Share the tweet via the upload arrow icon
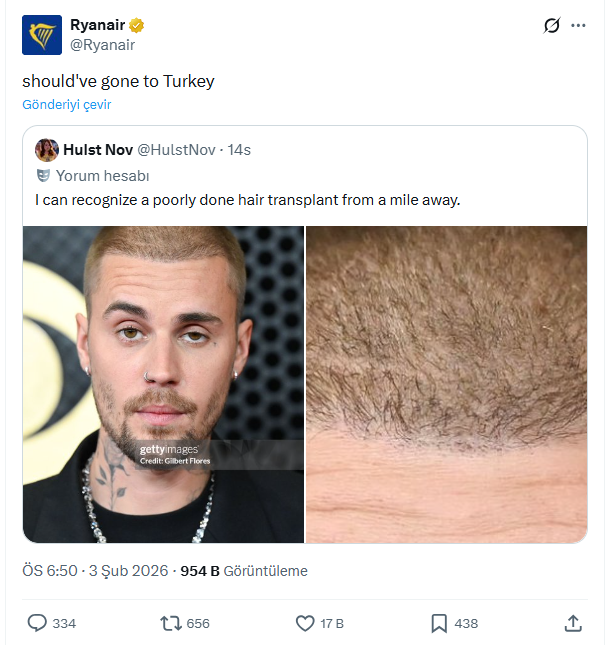This screenshot has height=645, width=608. (573, 623)
